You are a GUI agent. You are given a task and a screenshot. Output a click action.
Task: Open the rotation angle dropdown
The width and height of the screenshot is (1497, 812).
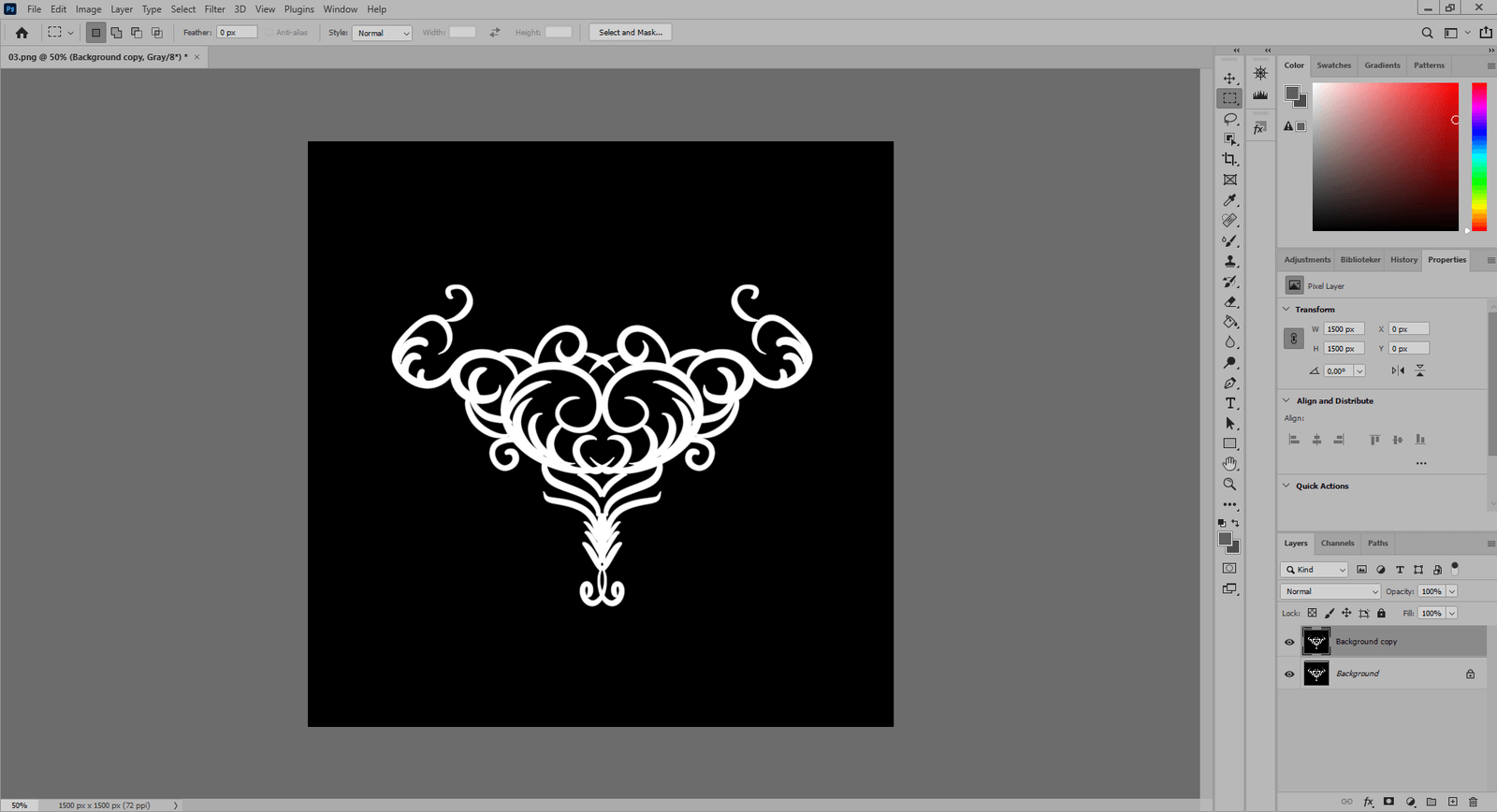click(x=1359, y=371)
